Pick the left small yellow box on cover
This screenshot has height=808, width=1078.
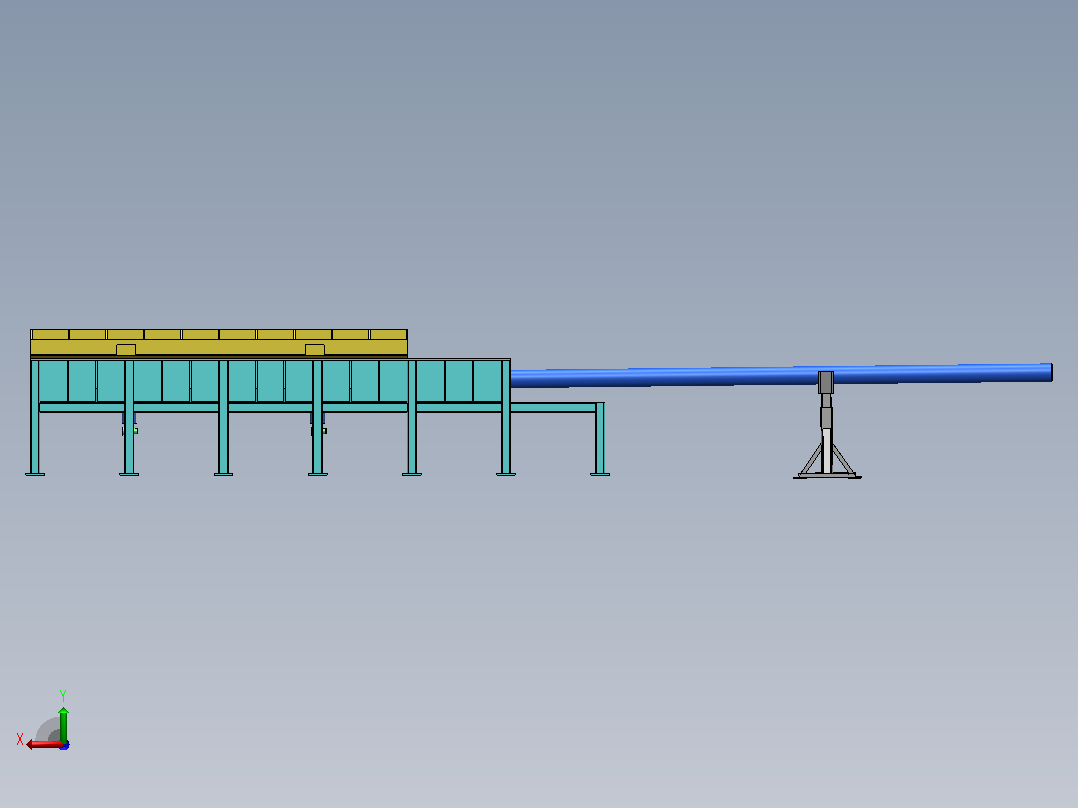[126, 350]
